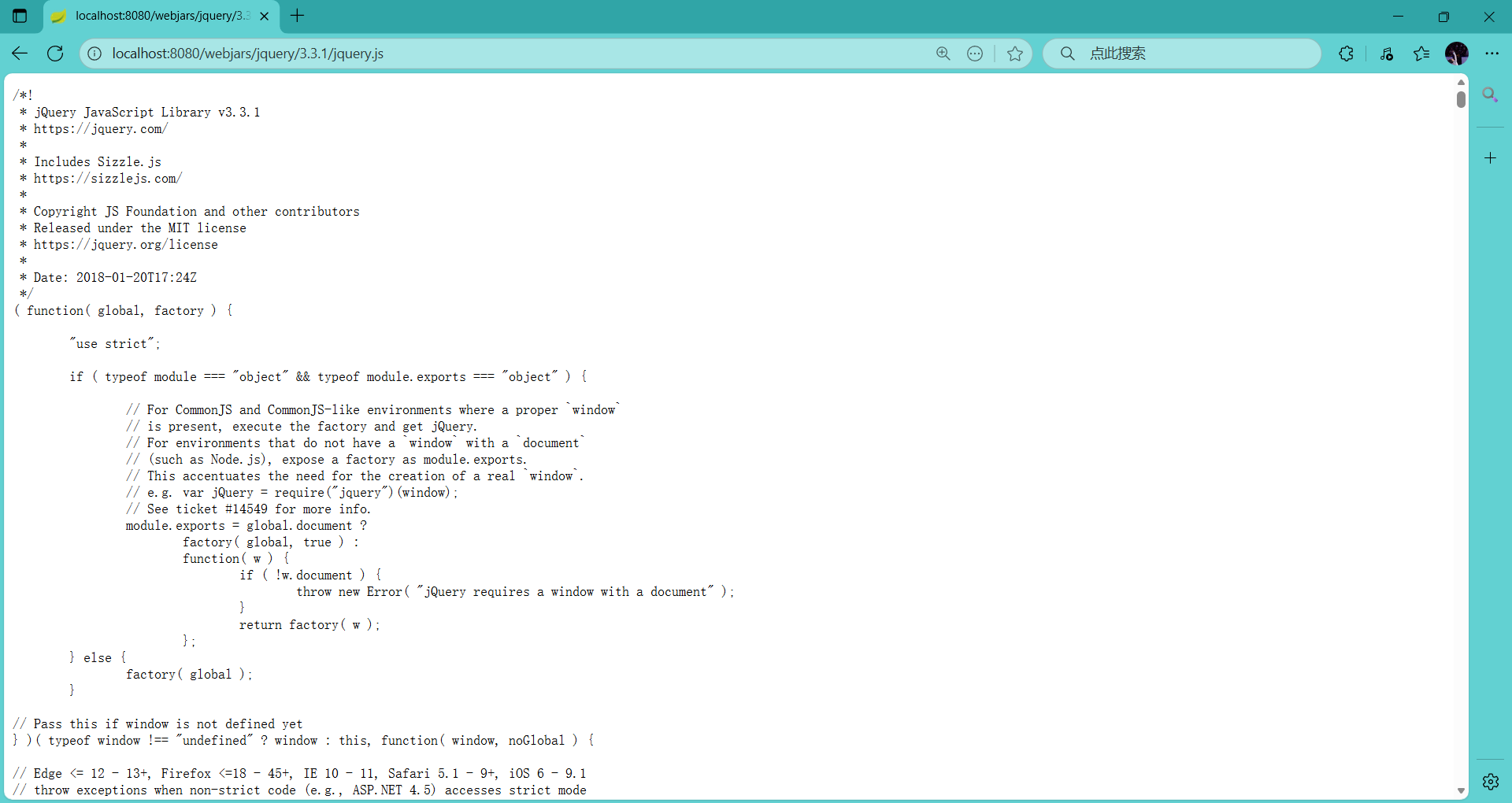This screenshot has width=1512, height=803.
Task: Click the magnifier icon in search box
Action: (x=1067, y=54)
